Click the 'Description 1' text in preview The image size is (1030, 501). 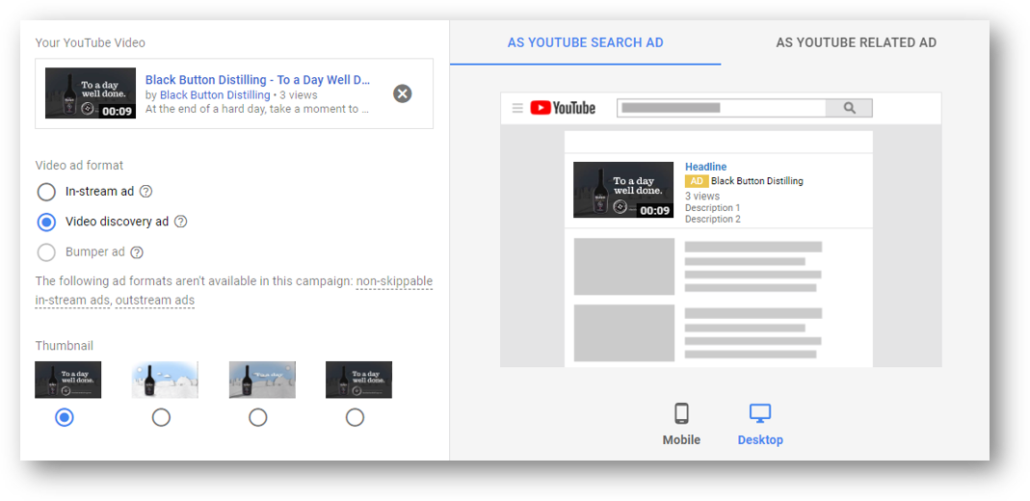point(713,207)
